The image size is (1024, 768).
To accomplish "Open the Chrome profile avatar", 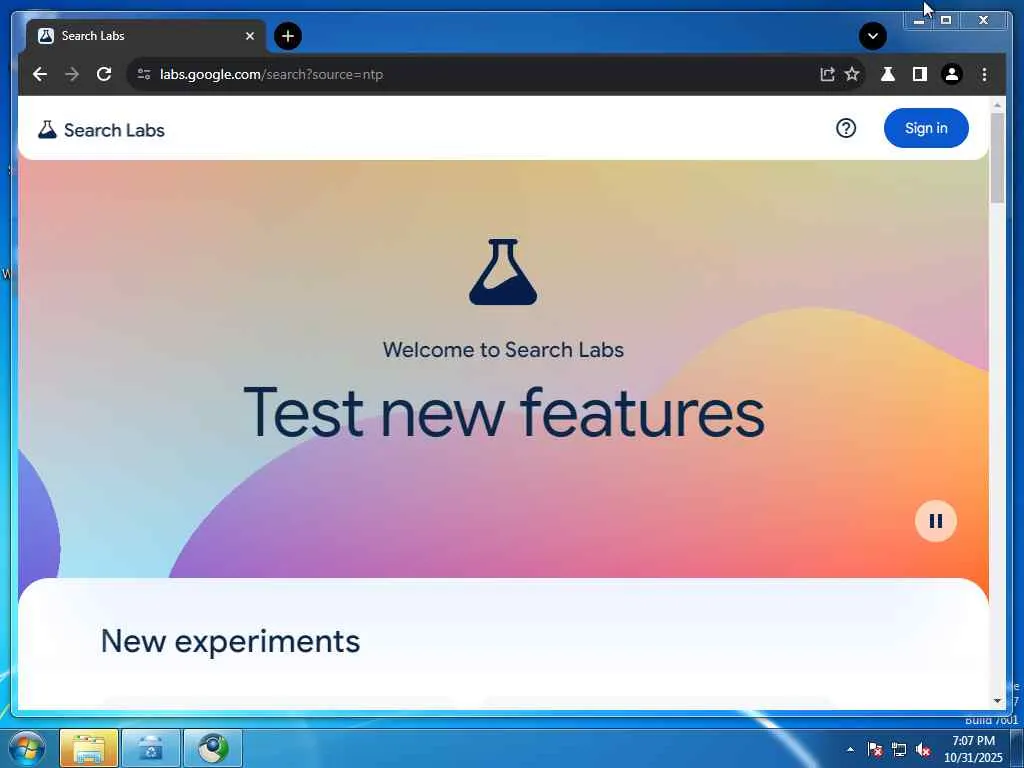I will [952, 74].
